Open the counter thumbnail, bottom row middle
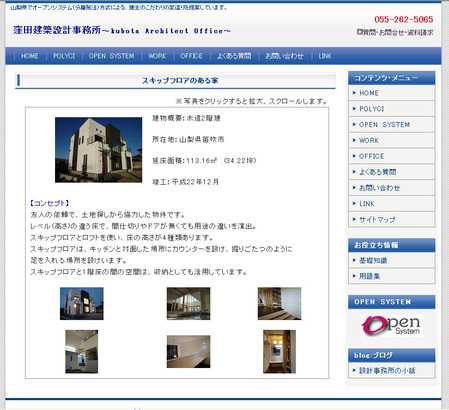The width and height of the screenshot is (449, 410). point(188,352)
